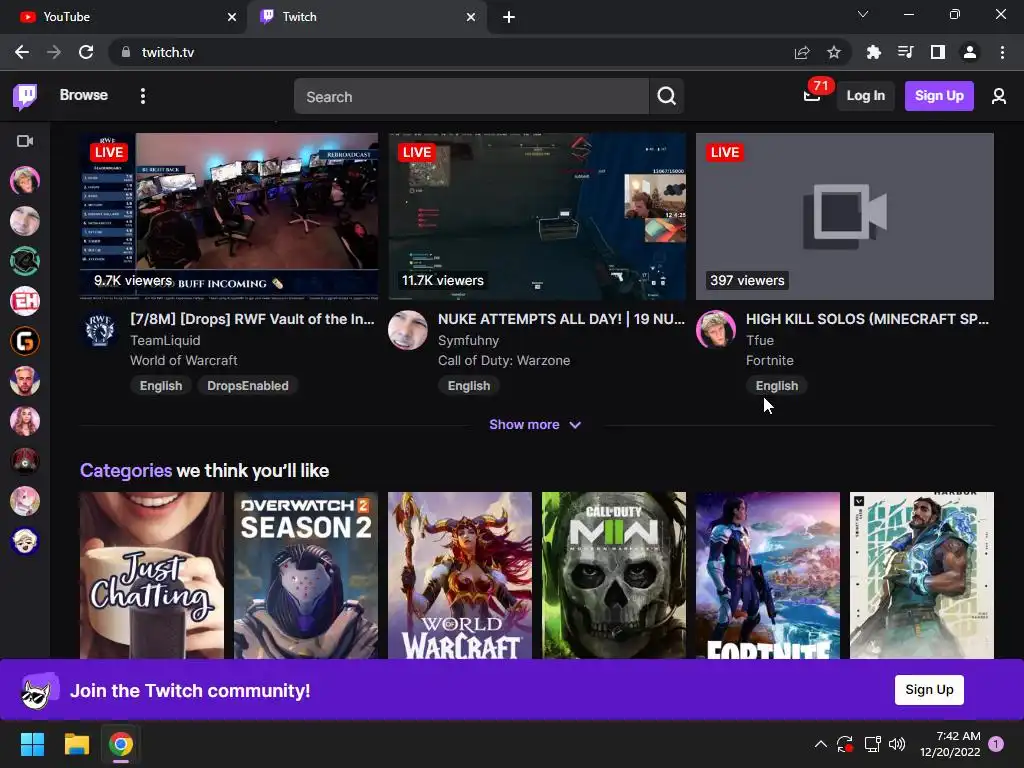Click the volume icon in system tray
The image size is (1024, 768).
pyautogui.click(x=897, y=744)
